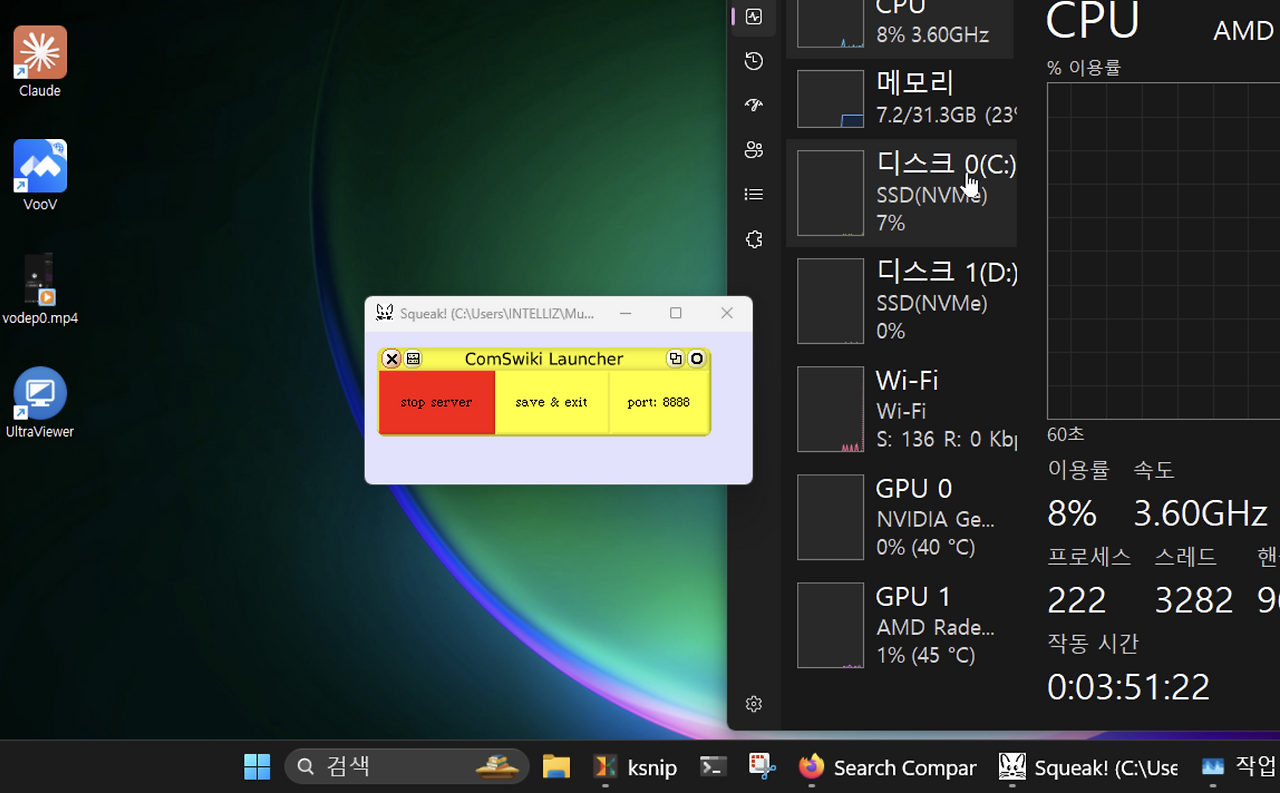Click the memory usage mini graph thumbnail
The image size is (1280, 793).
click(x=831, y=99)
